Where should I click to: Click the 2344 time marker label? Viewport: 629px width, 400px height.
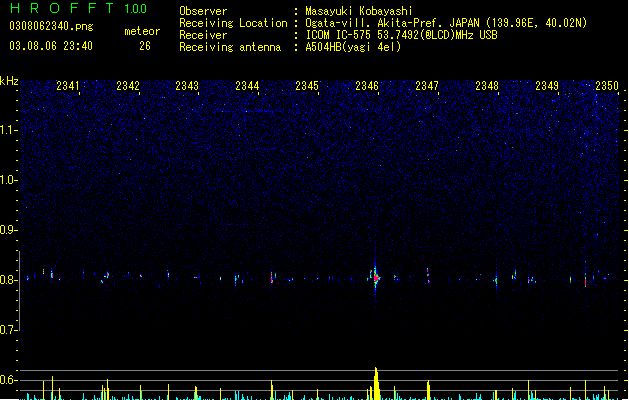pyautogui.click(x=247, y=85)
